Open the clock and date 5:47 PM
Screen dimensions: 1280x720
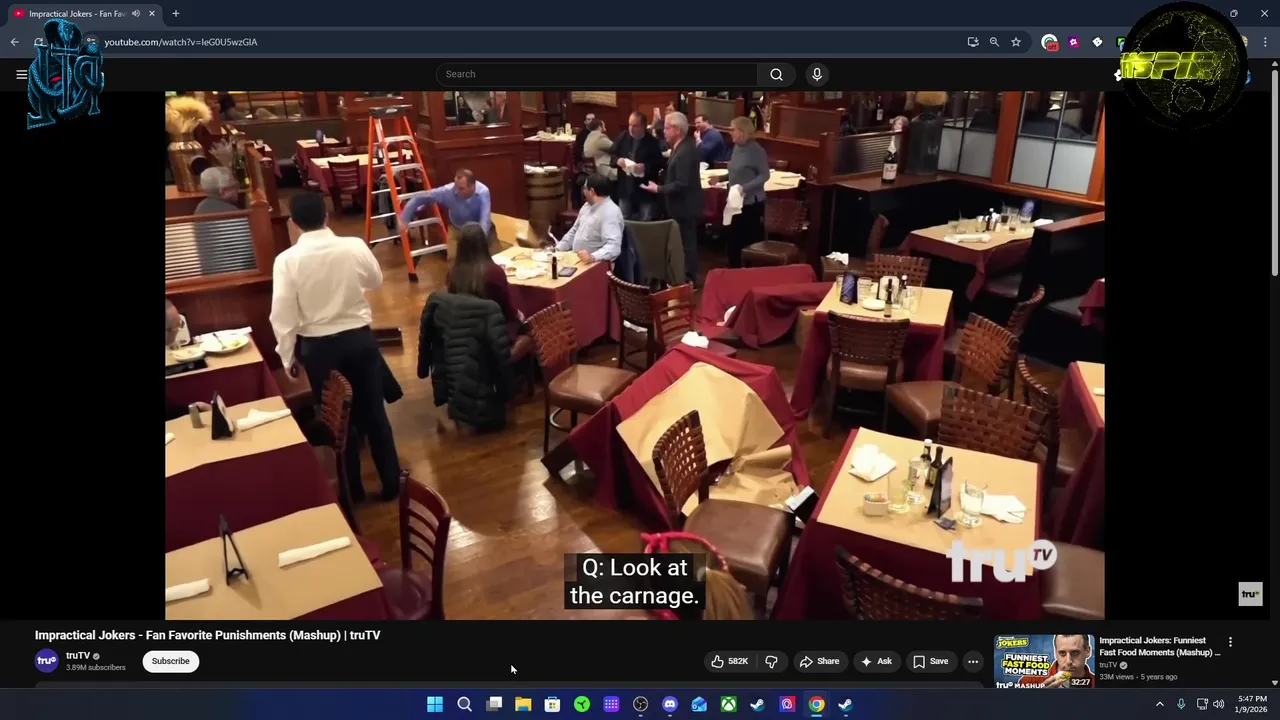pyautogui.click(x=1252, y=704)
